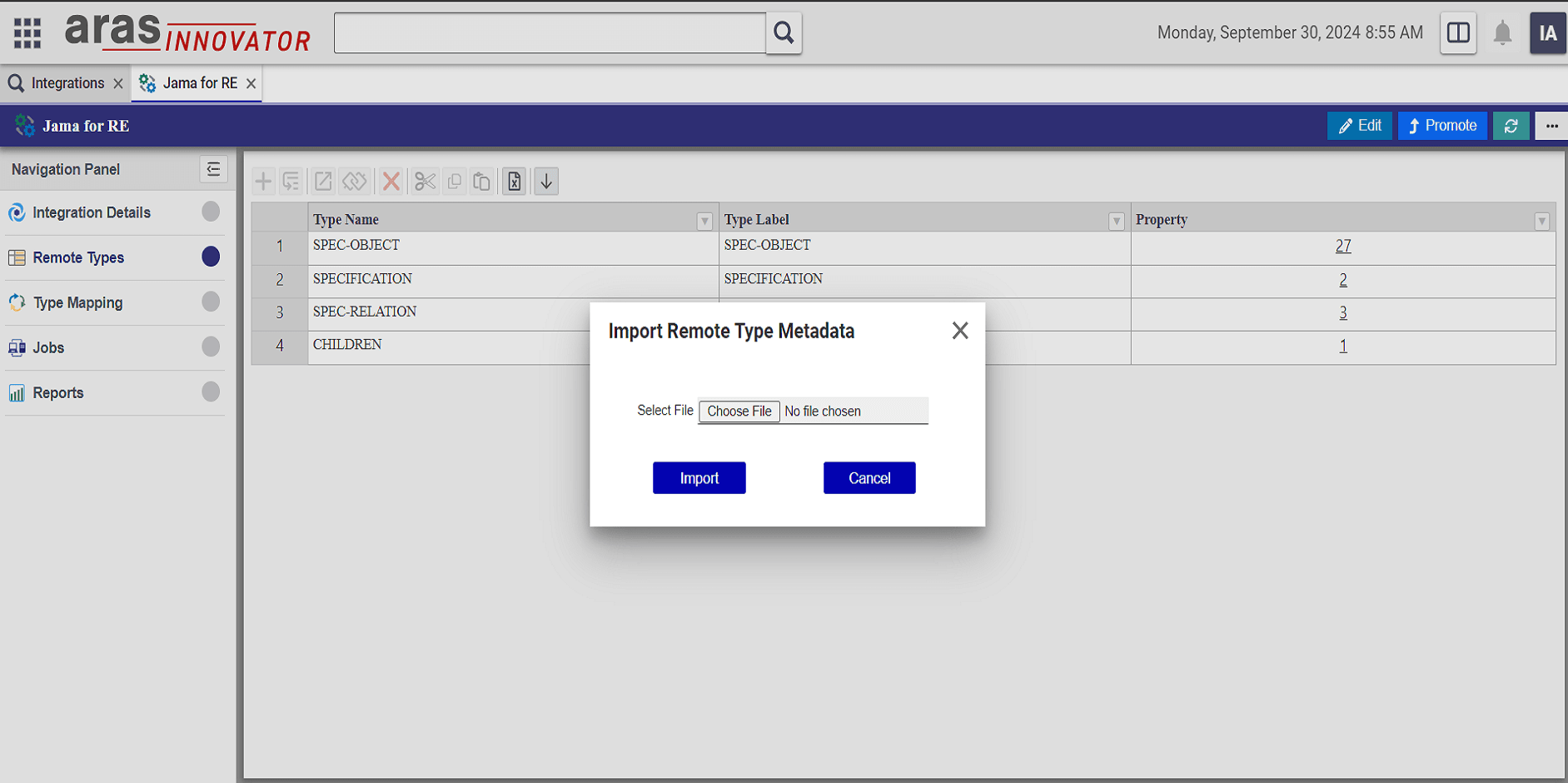The height and width of the screenshot is (783, 1568).
Task: Click the Remote Types status circle
Action: tap(211, 257)
